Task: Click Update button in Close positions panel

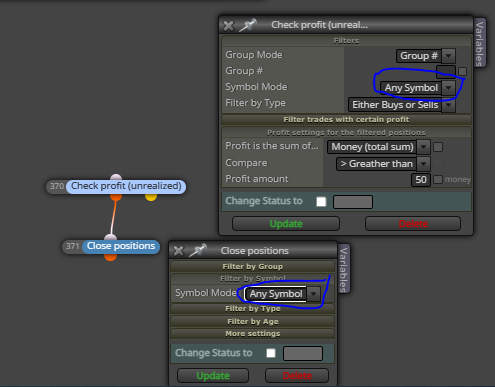Action: pos(213,376)
